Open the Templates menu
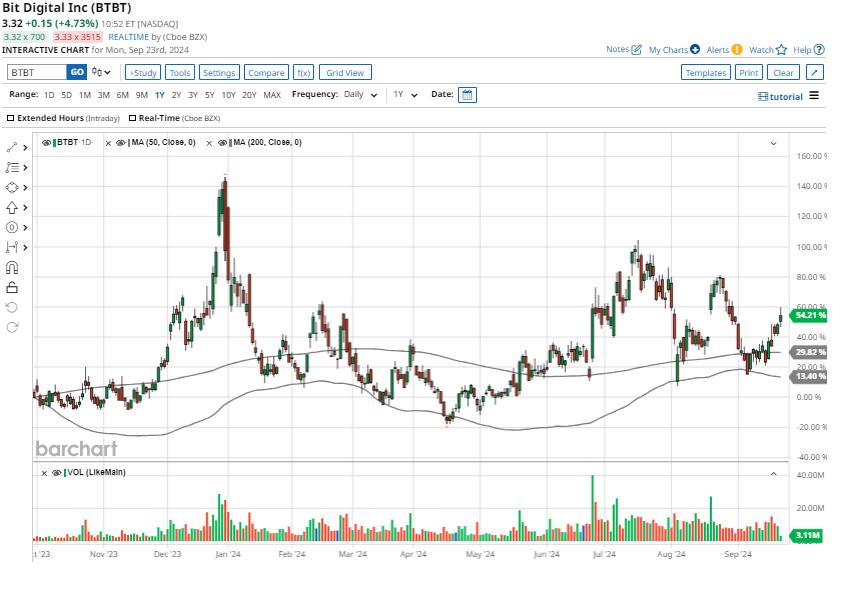The height and width of the screenshot is (589, 858). click(x=705, y=73)
